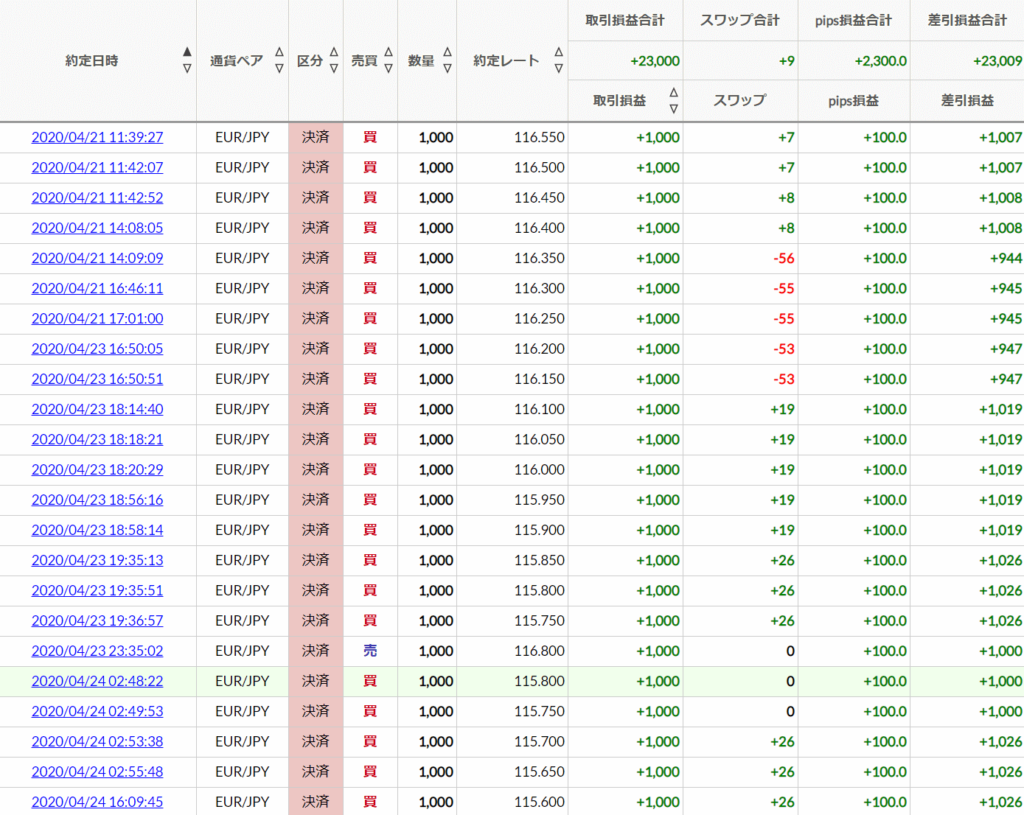Click EUR/JPY in the 16:09:45 row
Viewport: 1024px width, 815px height.
pyautogui.click(x=242, y=802)
